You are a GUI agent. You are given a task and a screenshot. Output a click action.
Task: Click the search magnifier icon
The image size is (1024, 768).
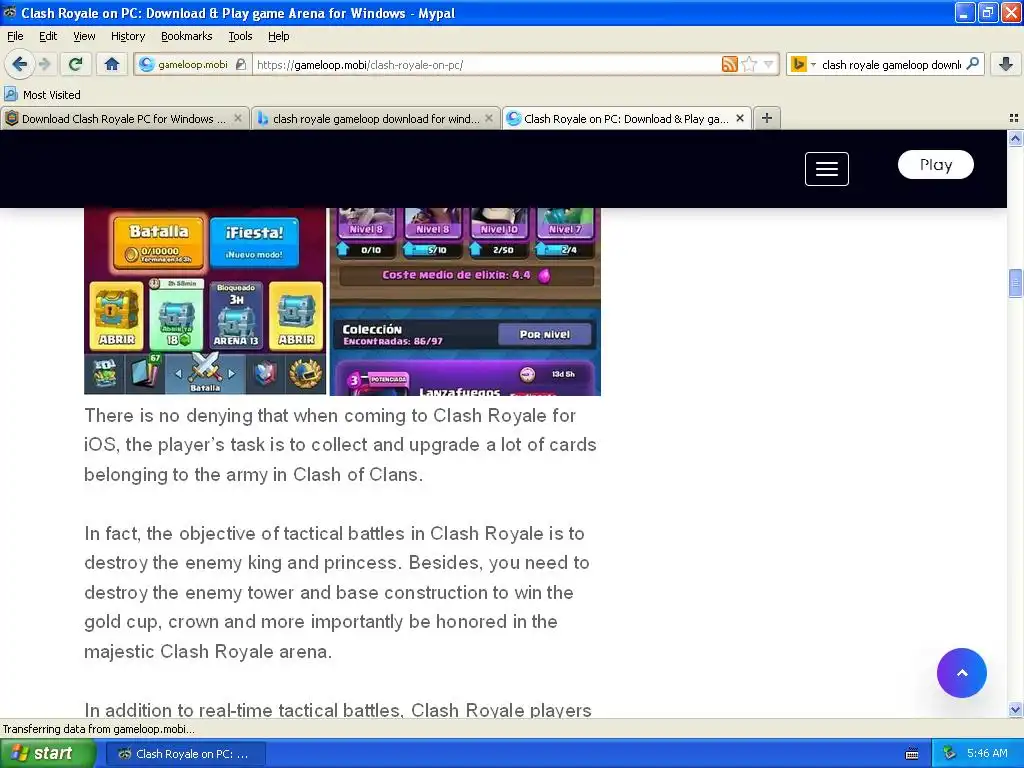(972, 64)
